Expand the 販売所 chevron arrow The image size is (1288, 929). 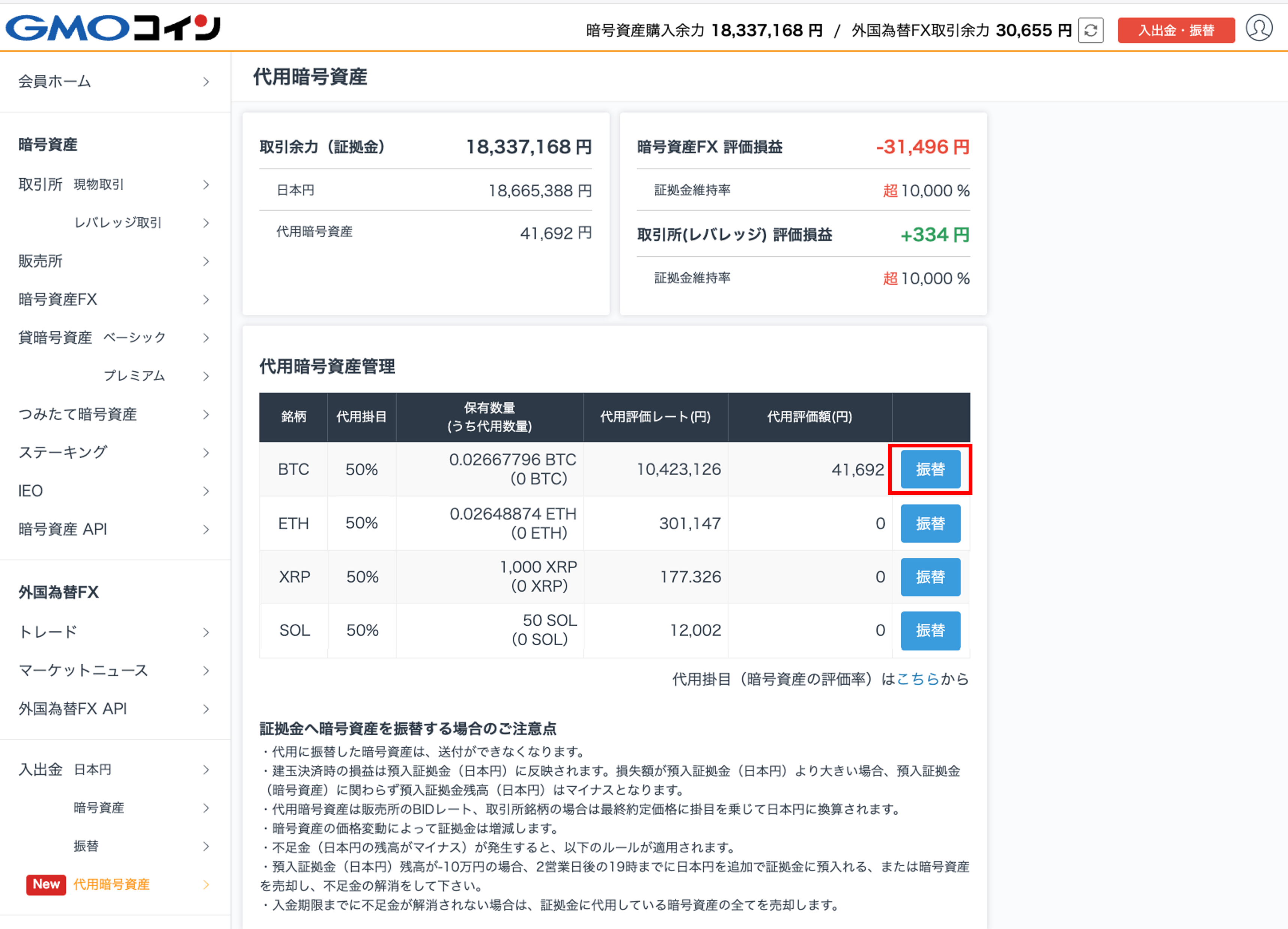point(206,261)
